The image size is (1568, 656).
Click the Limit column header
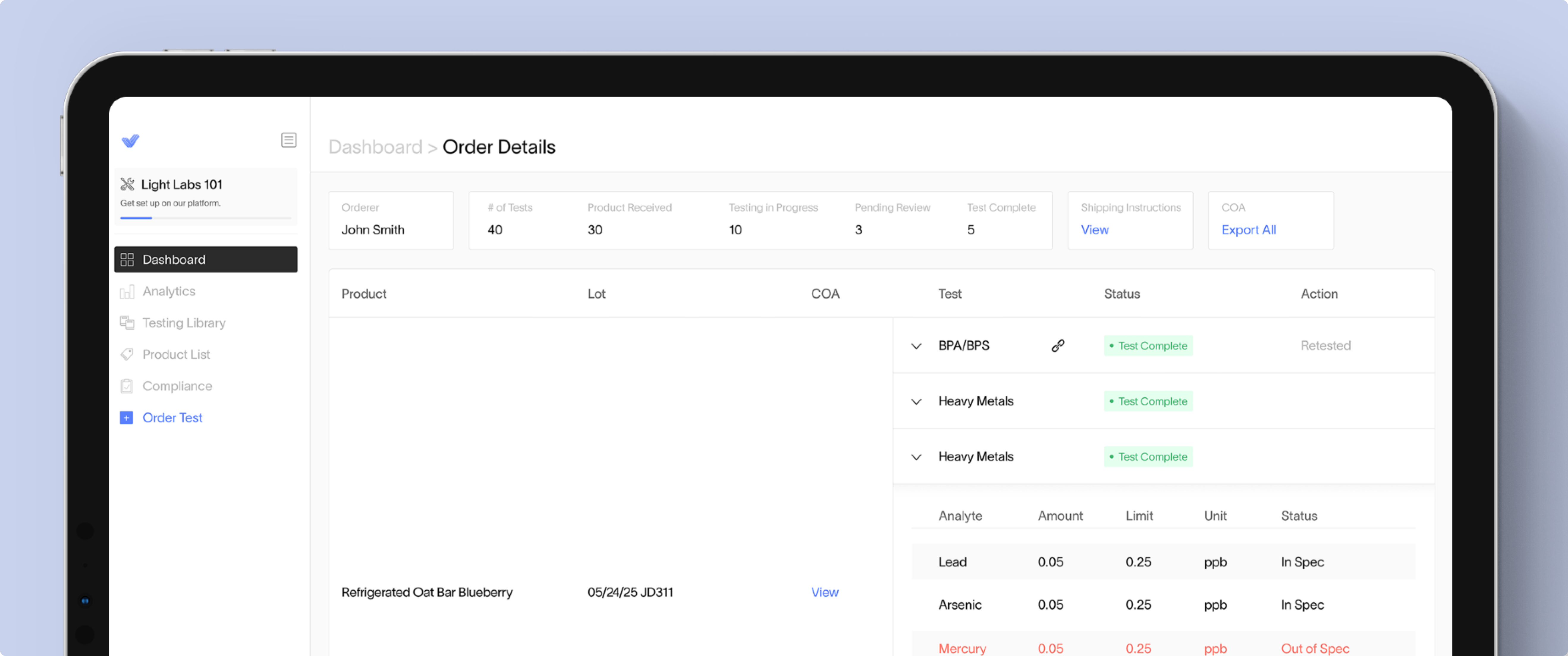(x=1139, y=516)
